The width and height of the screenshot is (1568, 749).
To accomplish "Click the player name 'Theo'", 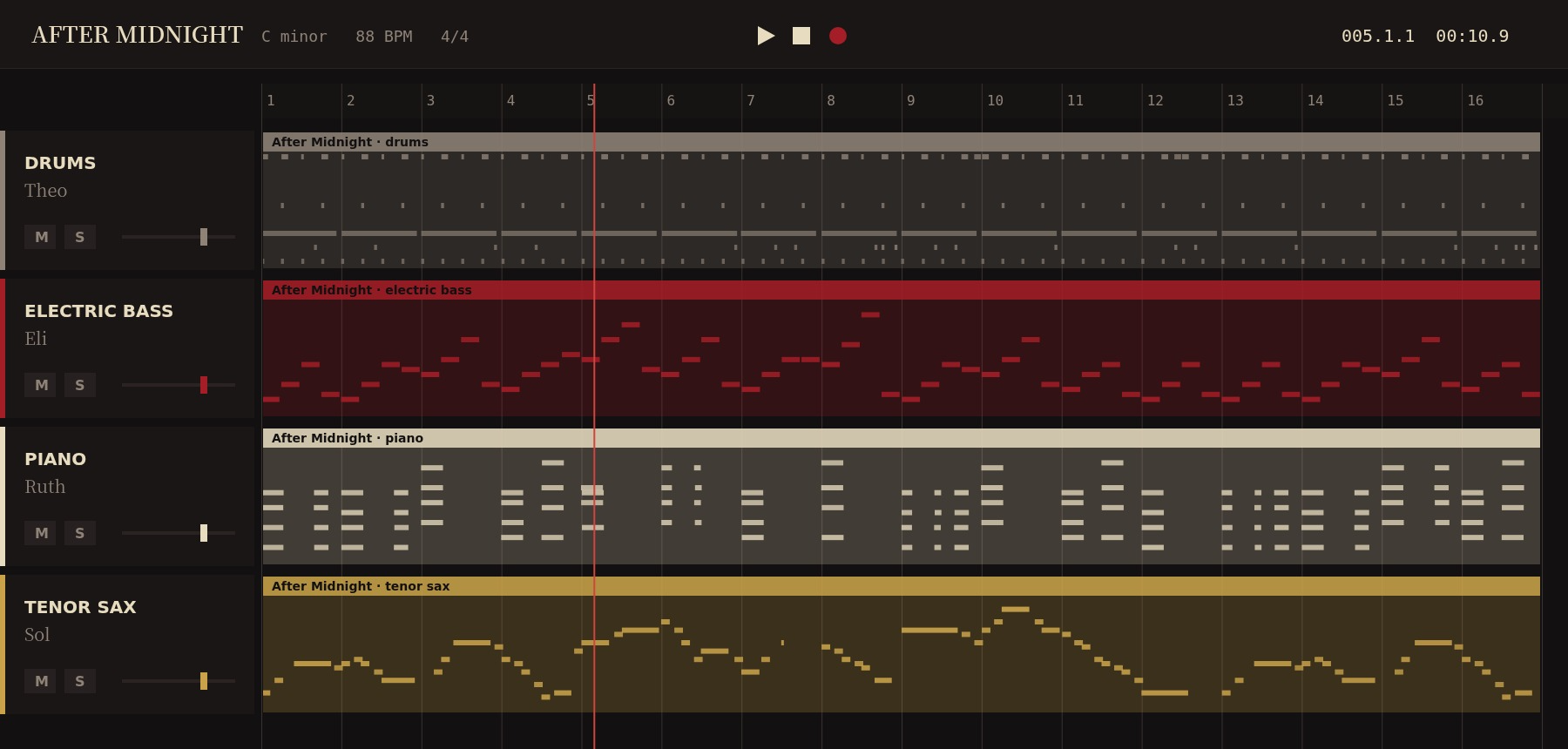I will (45, 191).
